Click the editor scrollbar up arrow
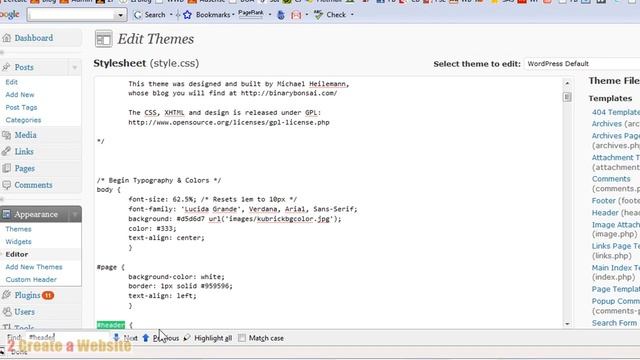 [567, 83]
